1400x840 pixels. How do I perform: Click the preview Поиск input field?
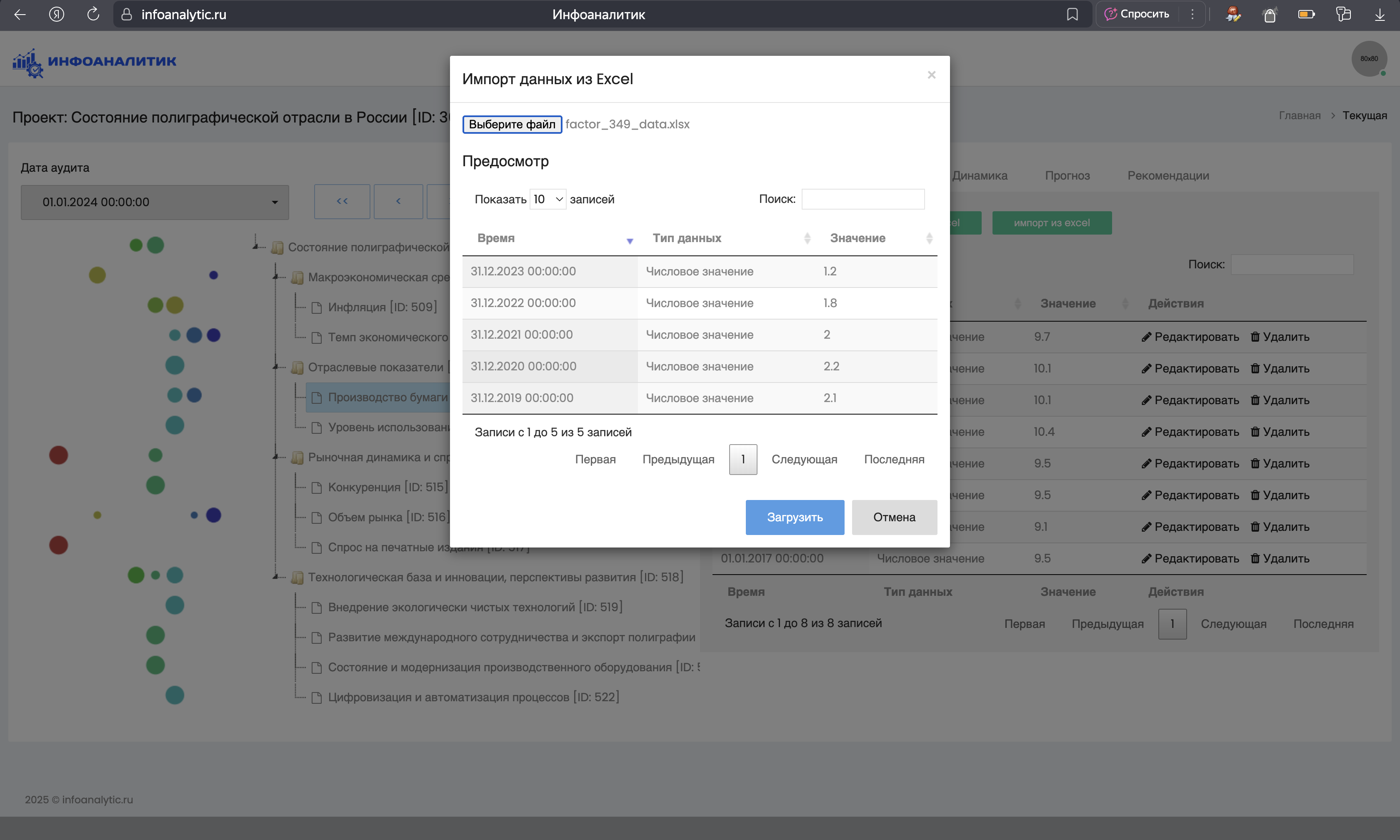pyautogui.click(x=862, y=199)
